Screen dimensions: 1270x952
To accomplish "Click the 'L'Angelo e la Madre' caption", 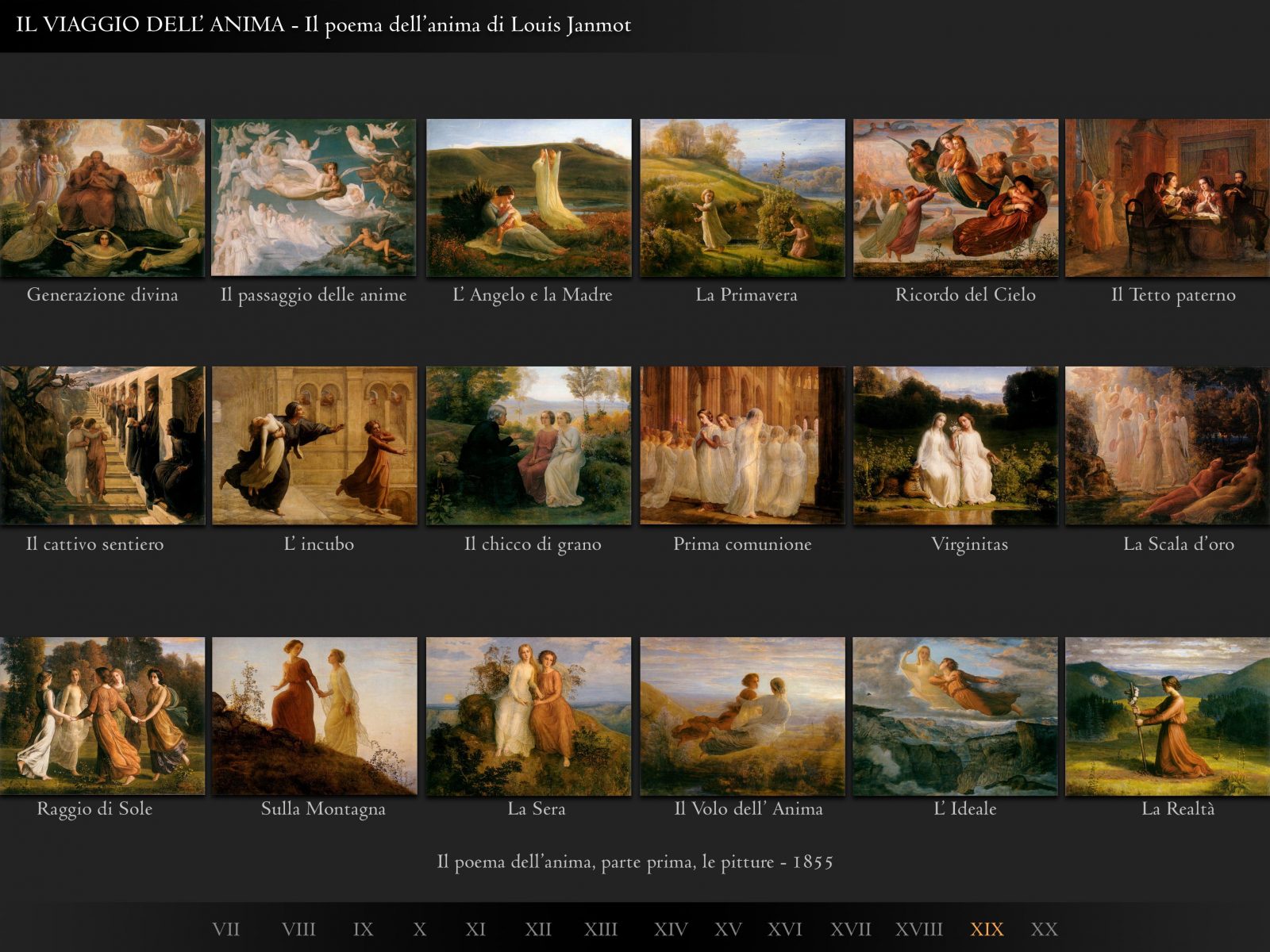I will point(533,295).
